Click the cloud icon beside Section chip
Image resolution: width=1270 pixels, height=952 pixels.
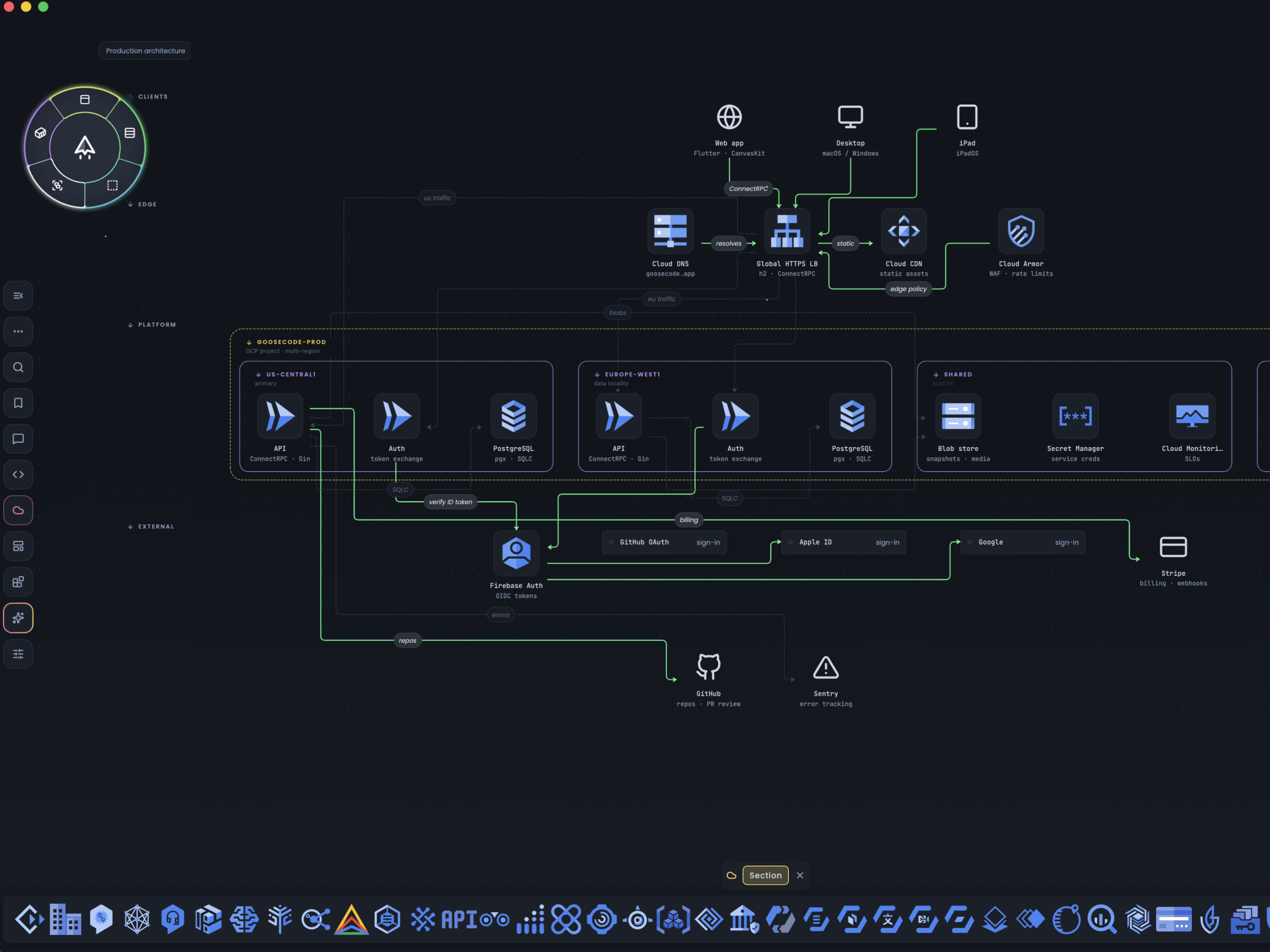click(731, 875)
